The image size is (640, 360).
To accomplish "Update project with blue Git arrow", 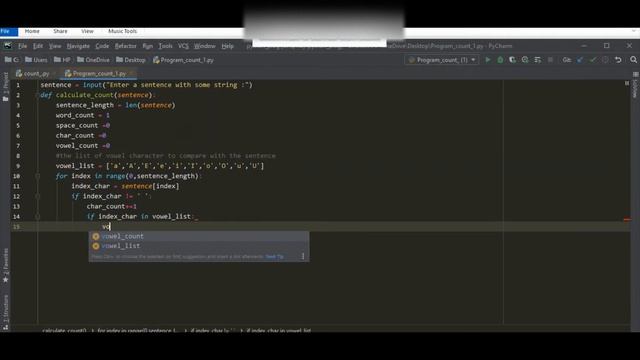I will click(580, 60).
